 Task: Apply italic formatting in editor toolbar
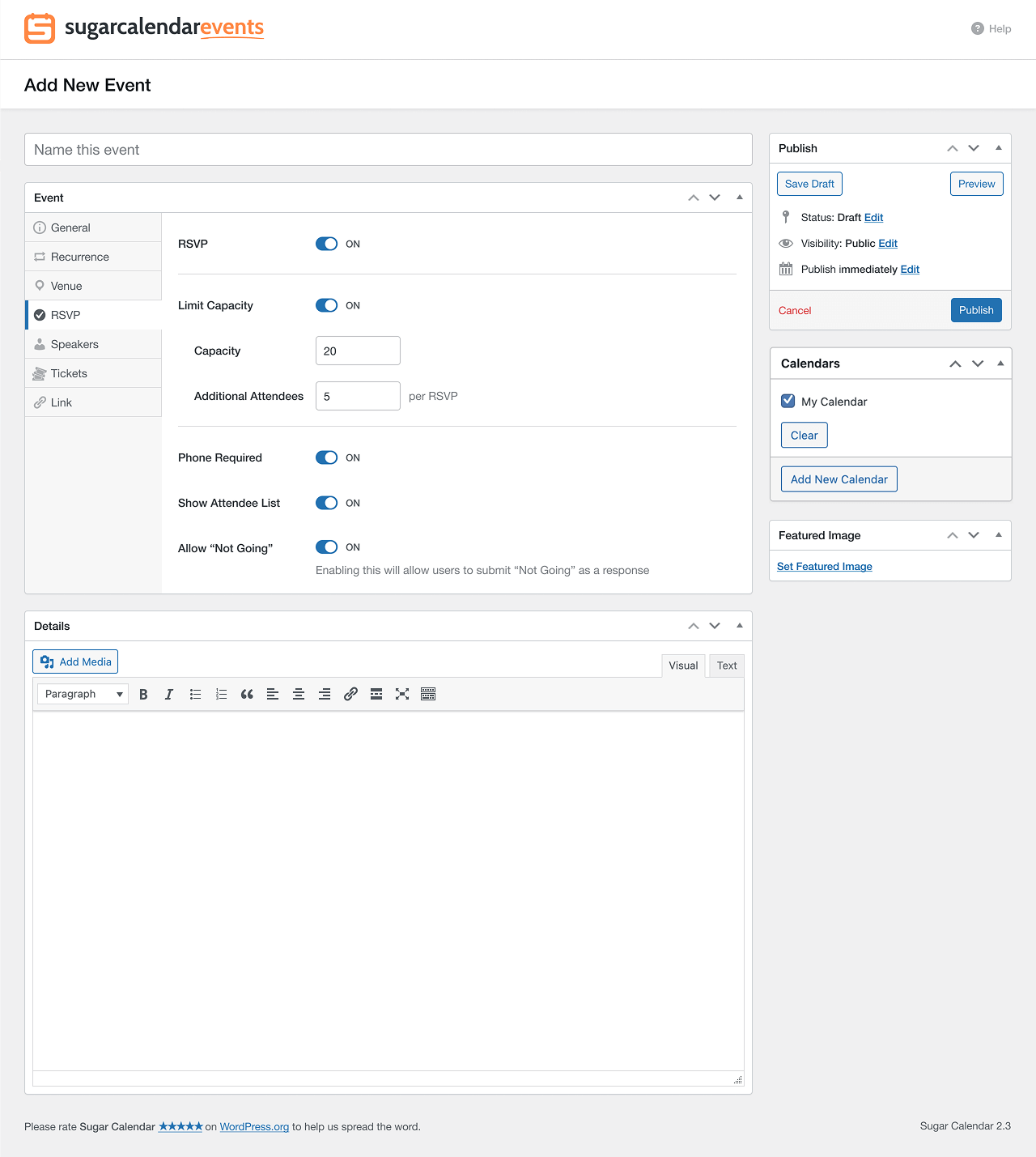tap(169, 694)
